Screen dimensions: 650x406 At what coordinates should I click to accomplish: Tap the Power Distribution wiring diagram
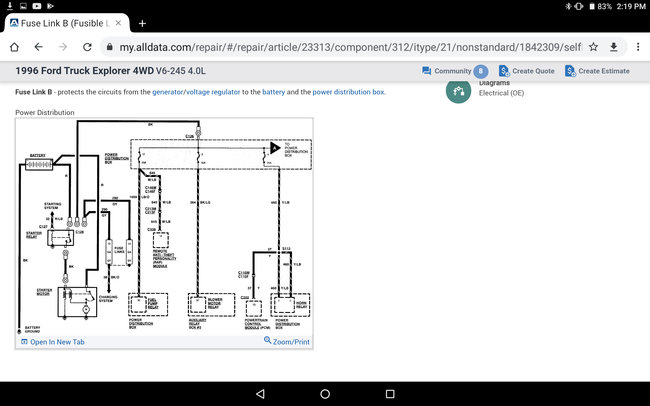point(164,227)
